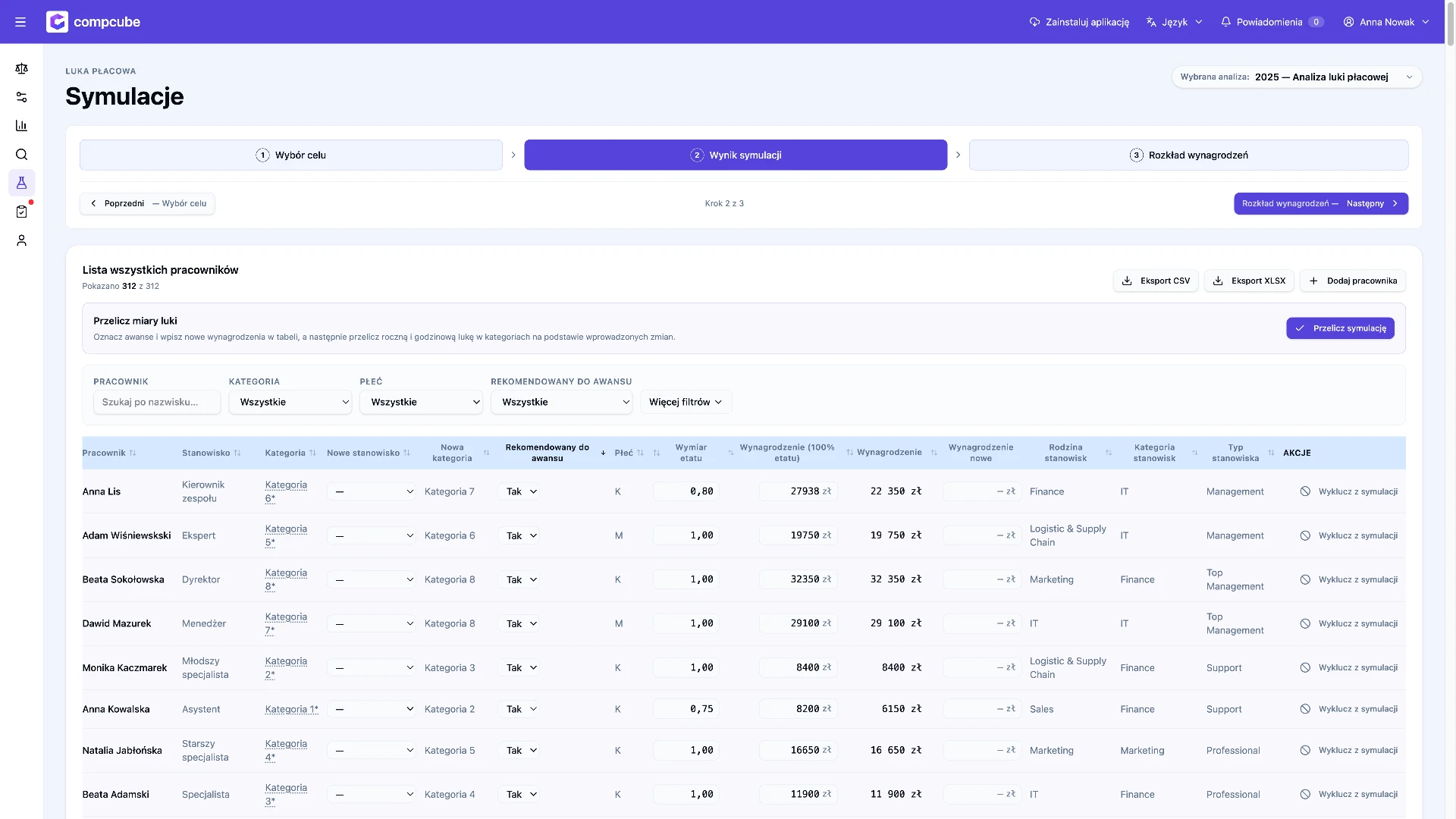
Task: Open the clipboard checklist sidebar icon
Action: pyautogui.click(x=21, y=212)
